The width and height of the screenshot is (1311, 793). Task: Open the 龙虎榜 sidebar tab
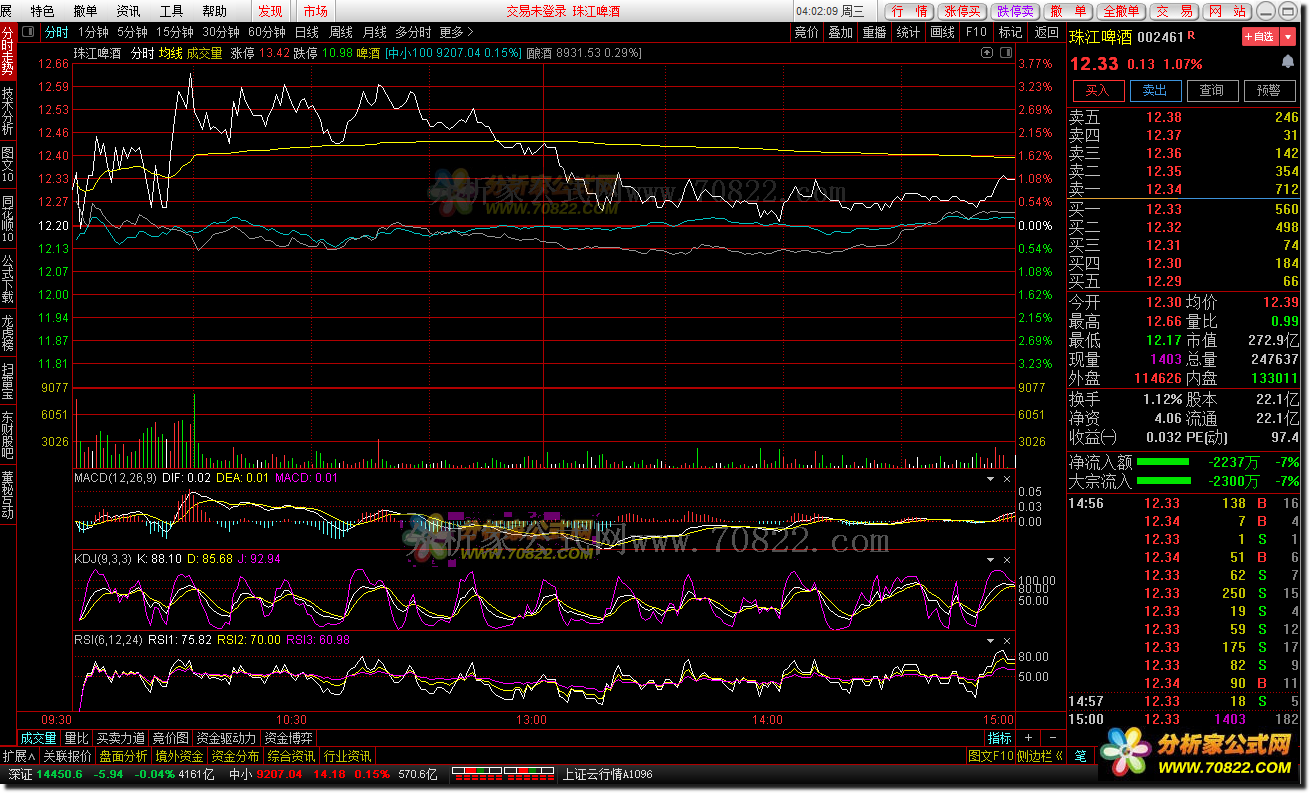pyautogui.click(x=8, y=331)
